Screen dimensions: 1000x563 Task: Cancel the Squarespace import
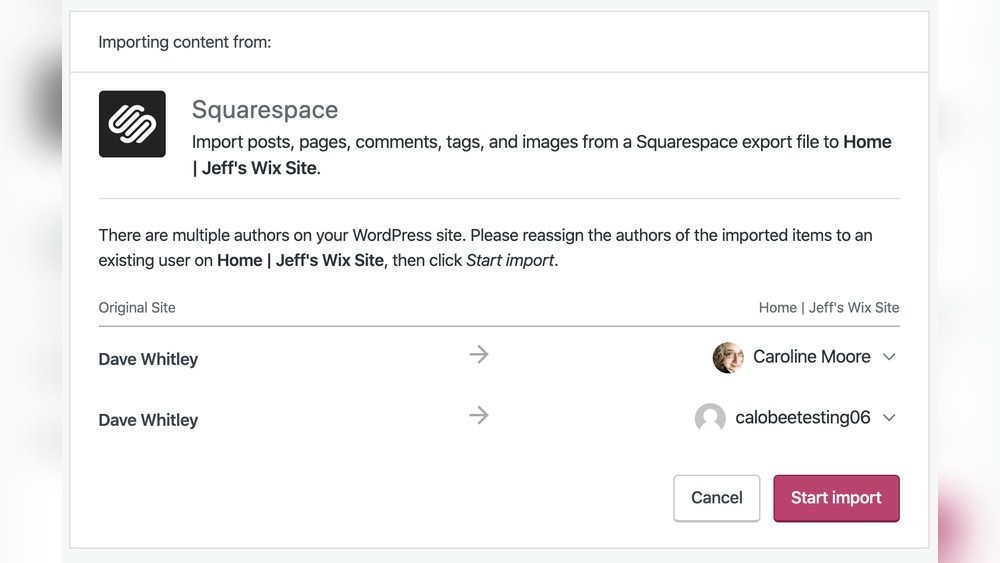click(717, 498)
